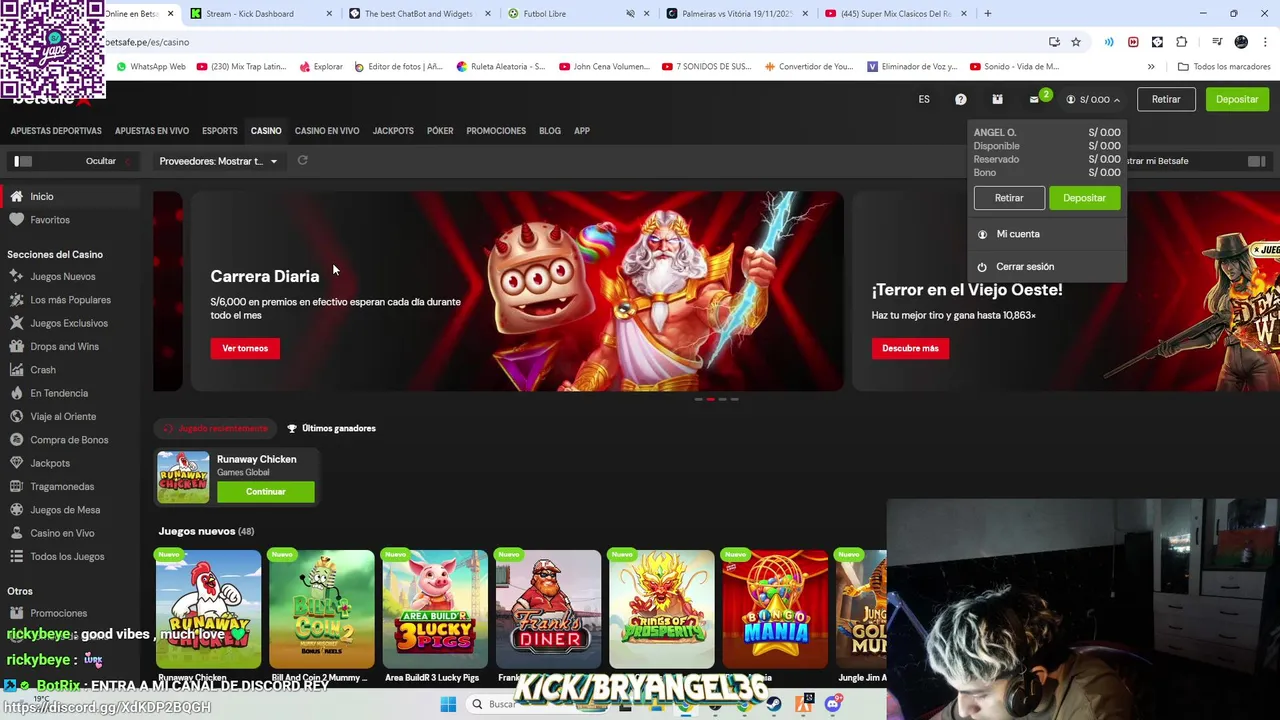
Task: Toggle the Ocultar sidebar switch
Action: pos(24,161)
